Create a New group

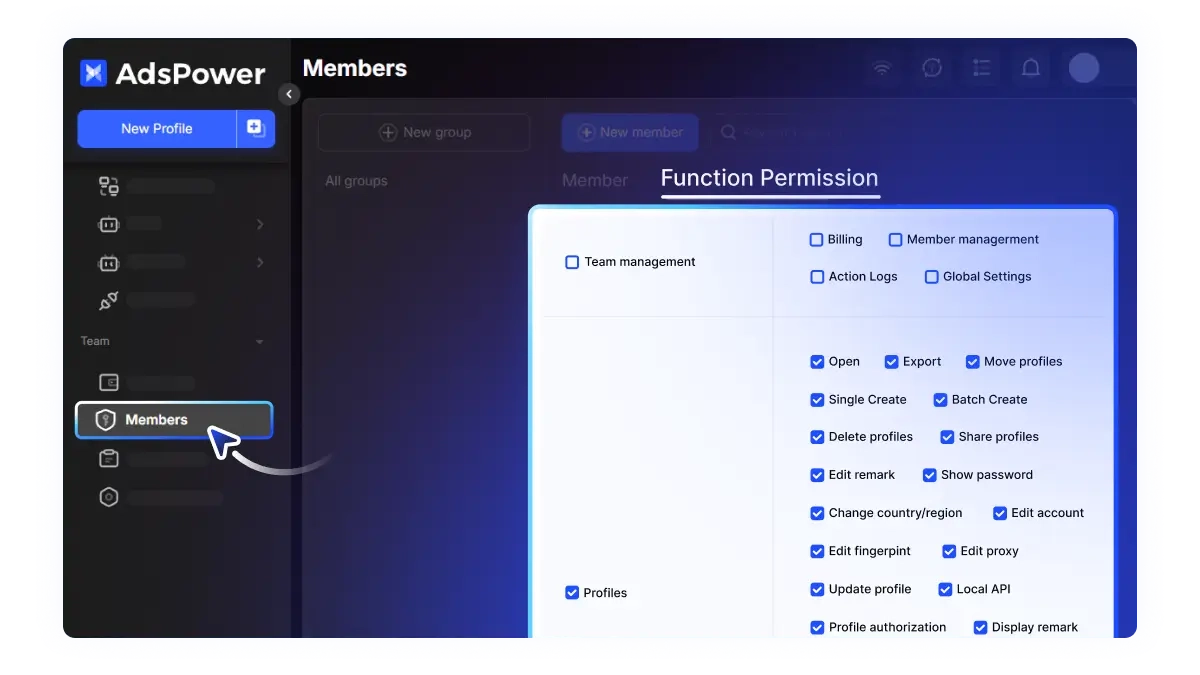424,132
